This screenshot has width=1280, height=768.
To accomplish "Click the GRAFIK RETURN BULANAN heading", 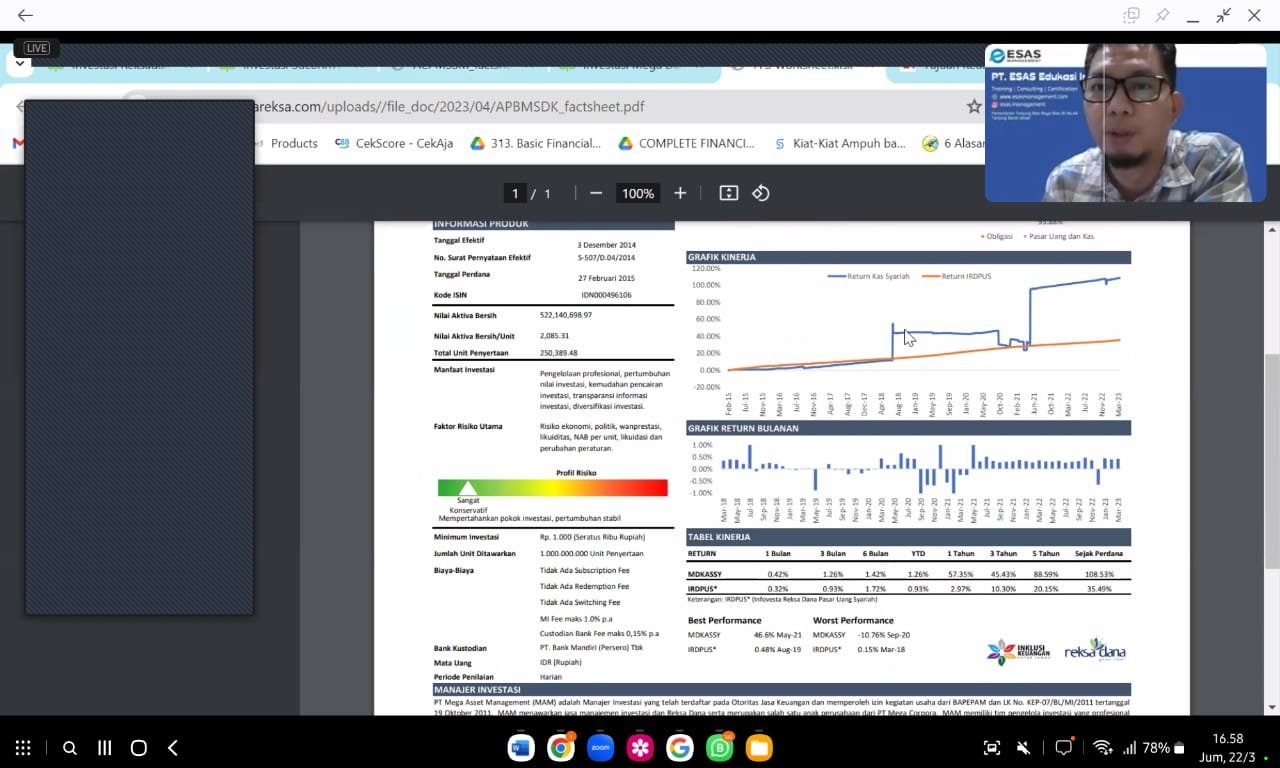I will [743, 428].
